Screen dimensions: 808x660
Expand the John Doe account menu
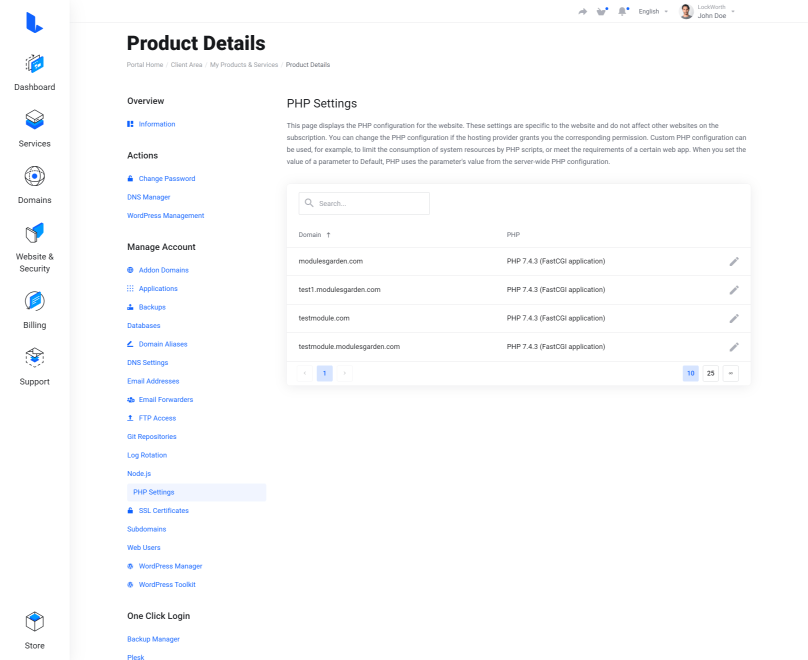click(716, 11)
